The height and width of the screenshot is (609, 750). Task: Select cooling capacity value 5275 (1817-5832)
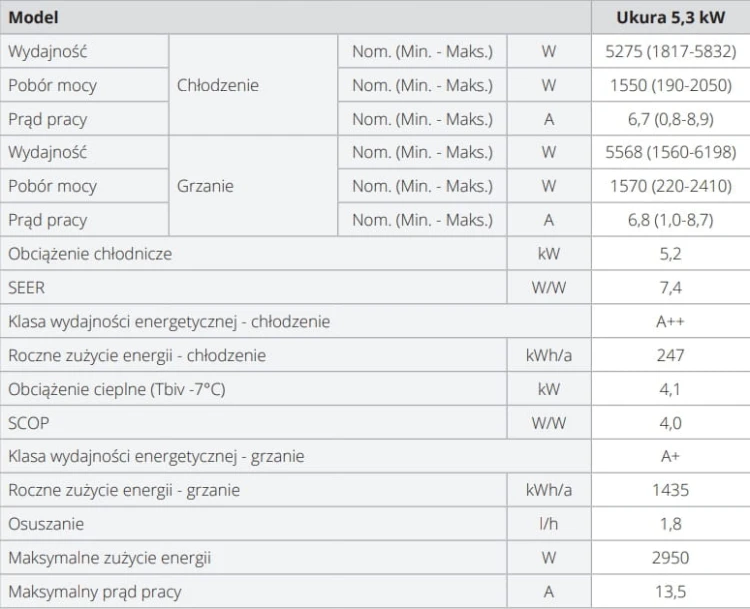[x=671, y=51]
